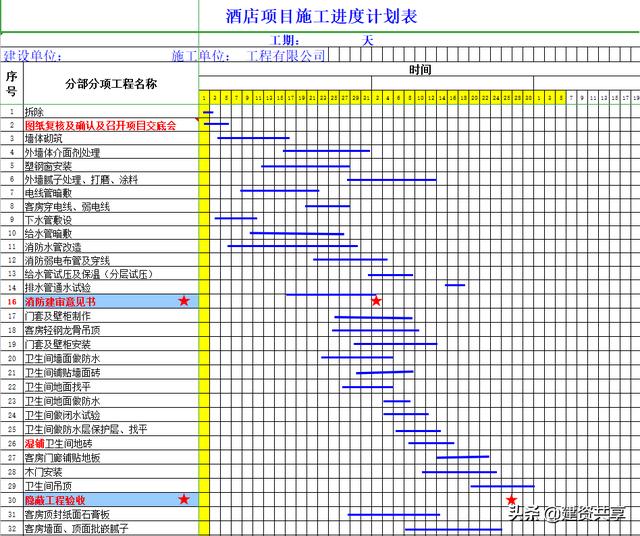This screenshot has width=640, height=536.
Task: Click the 门套及壁柜制作 cell
Action: point(111,316)
